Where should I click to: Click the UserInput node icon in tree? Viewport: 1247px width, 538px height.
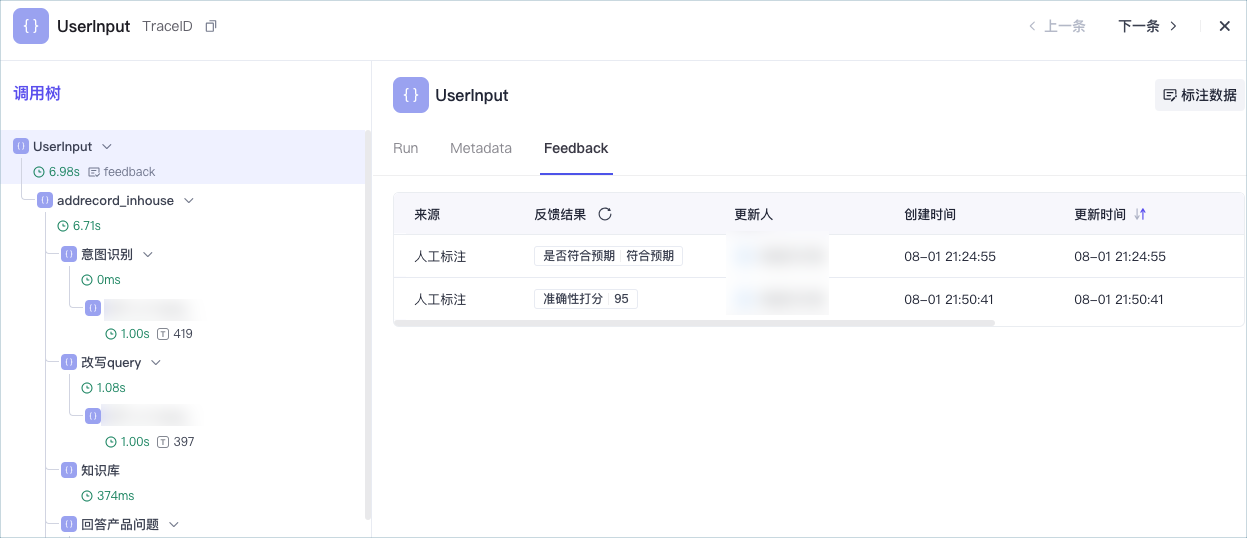[21, 146]
